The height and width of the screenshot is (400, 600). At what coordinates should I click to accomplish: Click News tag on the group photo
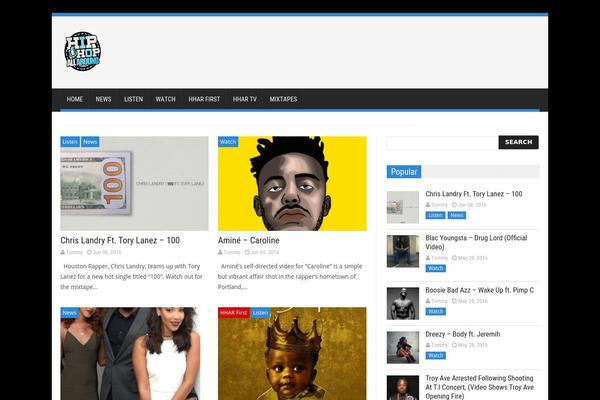click(x=70, y=312)
